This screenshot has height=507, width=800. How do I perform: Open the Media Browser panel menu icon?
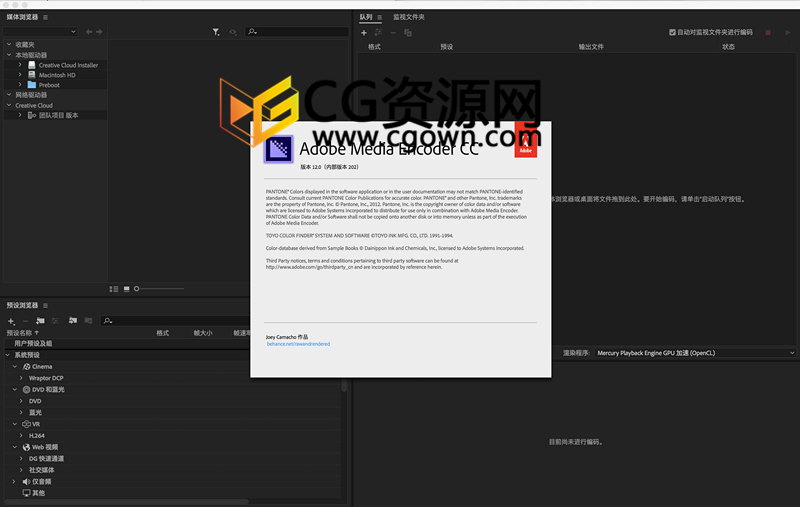(45, 17)
